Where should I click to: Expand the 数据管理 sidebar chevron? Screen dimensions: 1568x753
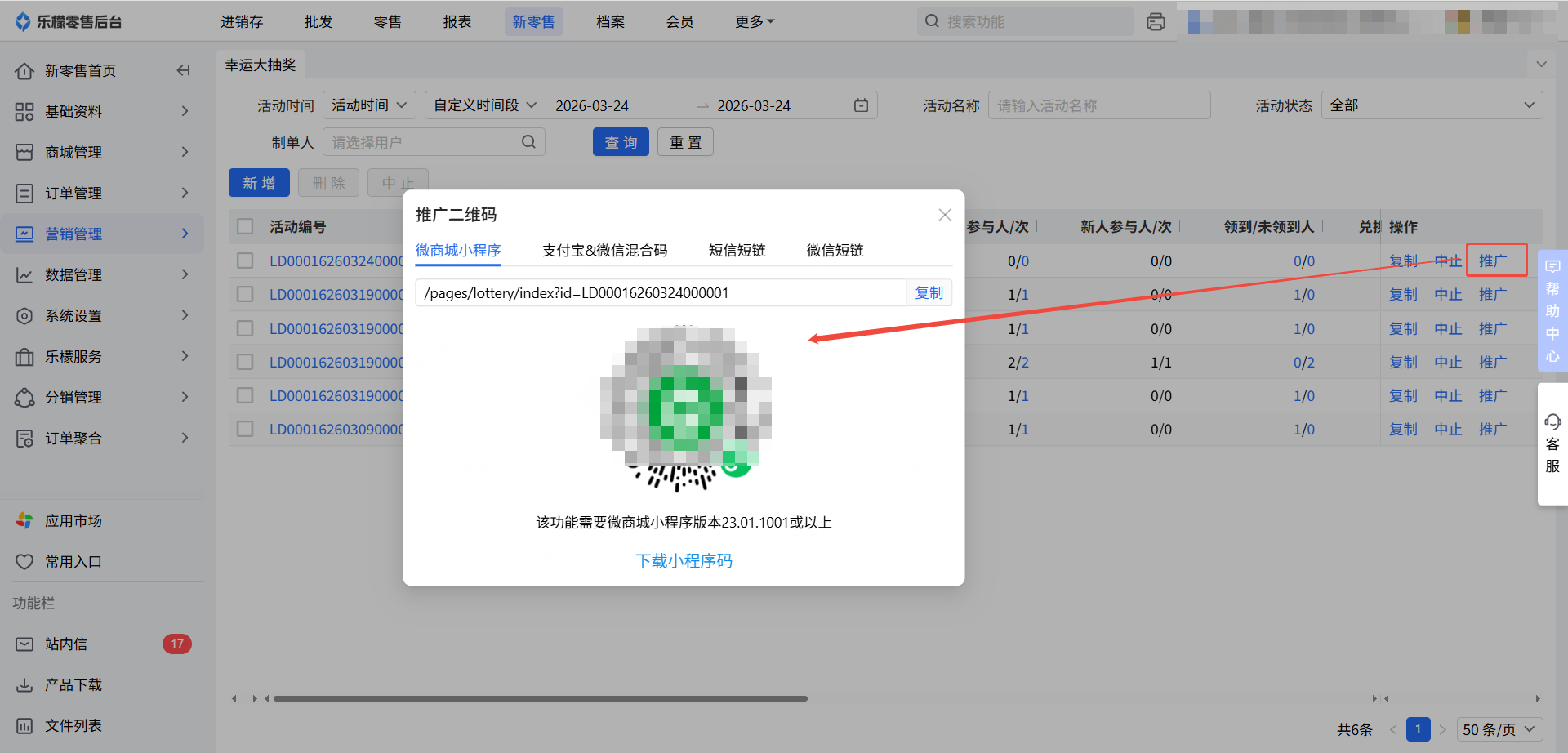coord(185,274)
